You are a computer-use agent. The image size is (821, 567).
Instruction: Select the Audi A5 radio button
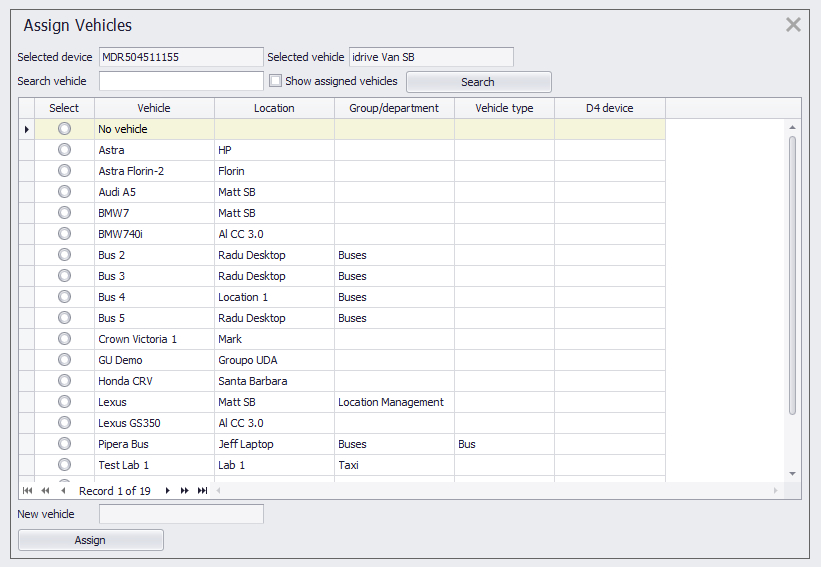[x=65, y=192]
